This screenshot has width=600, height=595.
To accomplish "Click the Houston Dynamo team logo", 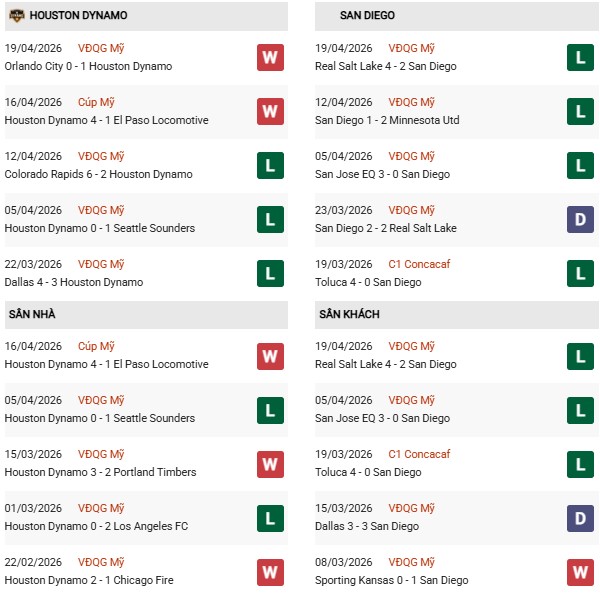I will coord(16,16).
